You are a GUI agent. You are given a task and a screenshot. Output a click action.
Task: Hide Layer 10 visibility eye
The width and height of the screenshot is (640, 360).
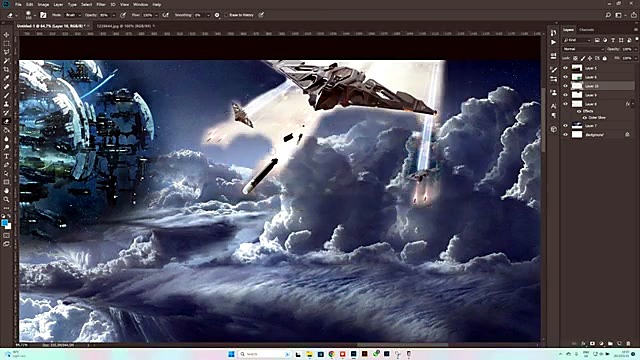click(566, 86)
